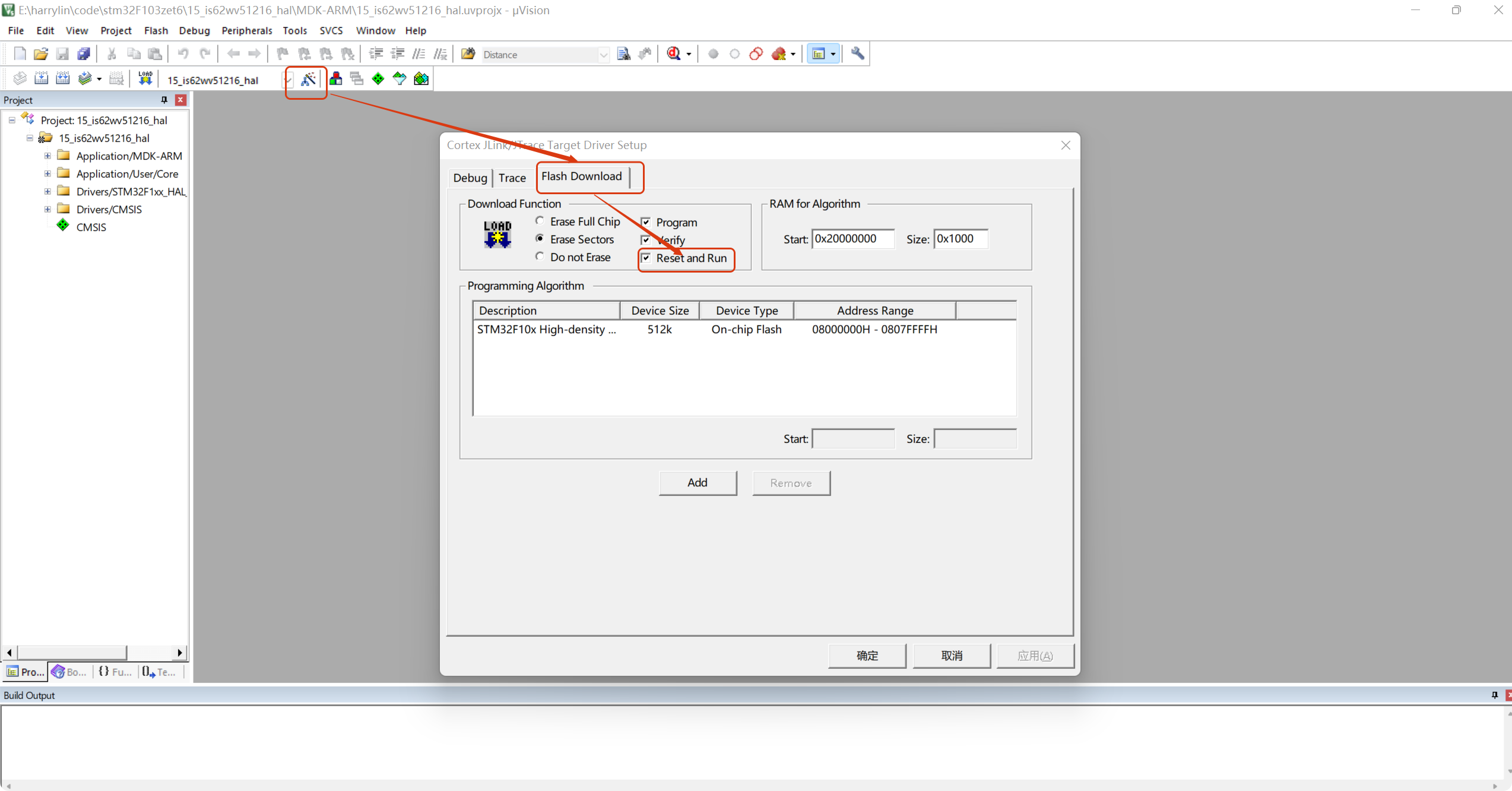Open the Flash menu
The height and width of the screenshot is (791, 1512).
pyautogui.click(x=156, y=30)
